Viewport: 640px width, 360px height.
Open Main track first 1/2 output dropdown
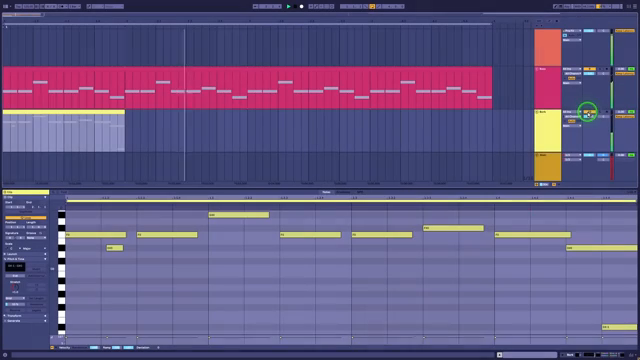pos(572,155)
